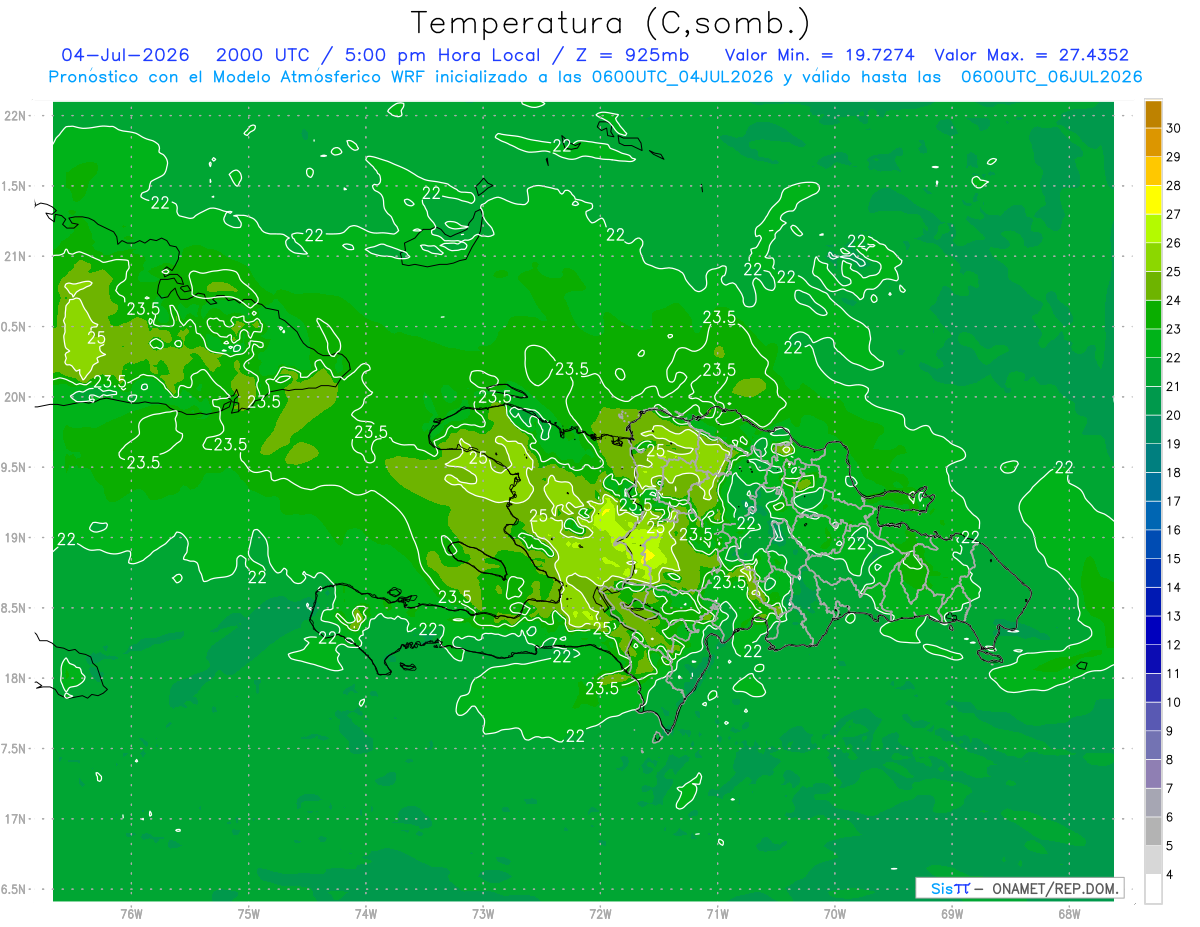Select the date text "04-Jul-2026"
1200x927 pixels.
tap(125, 55)
